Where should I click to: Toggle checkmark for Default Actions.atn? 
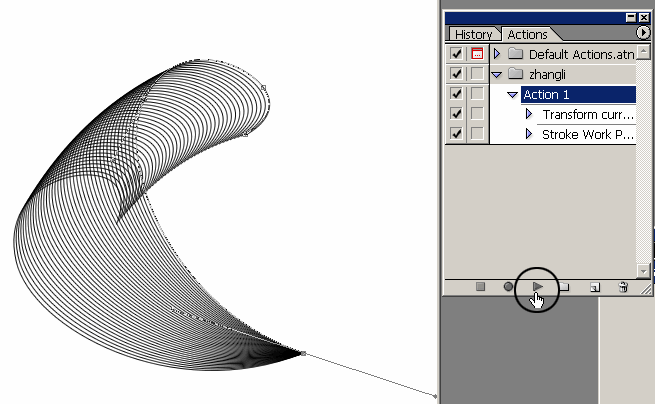click(456, 53)
